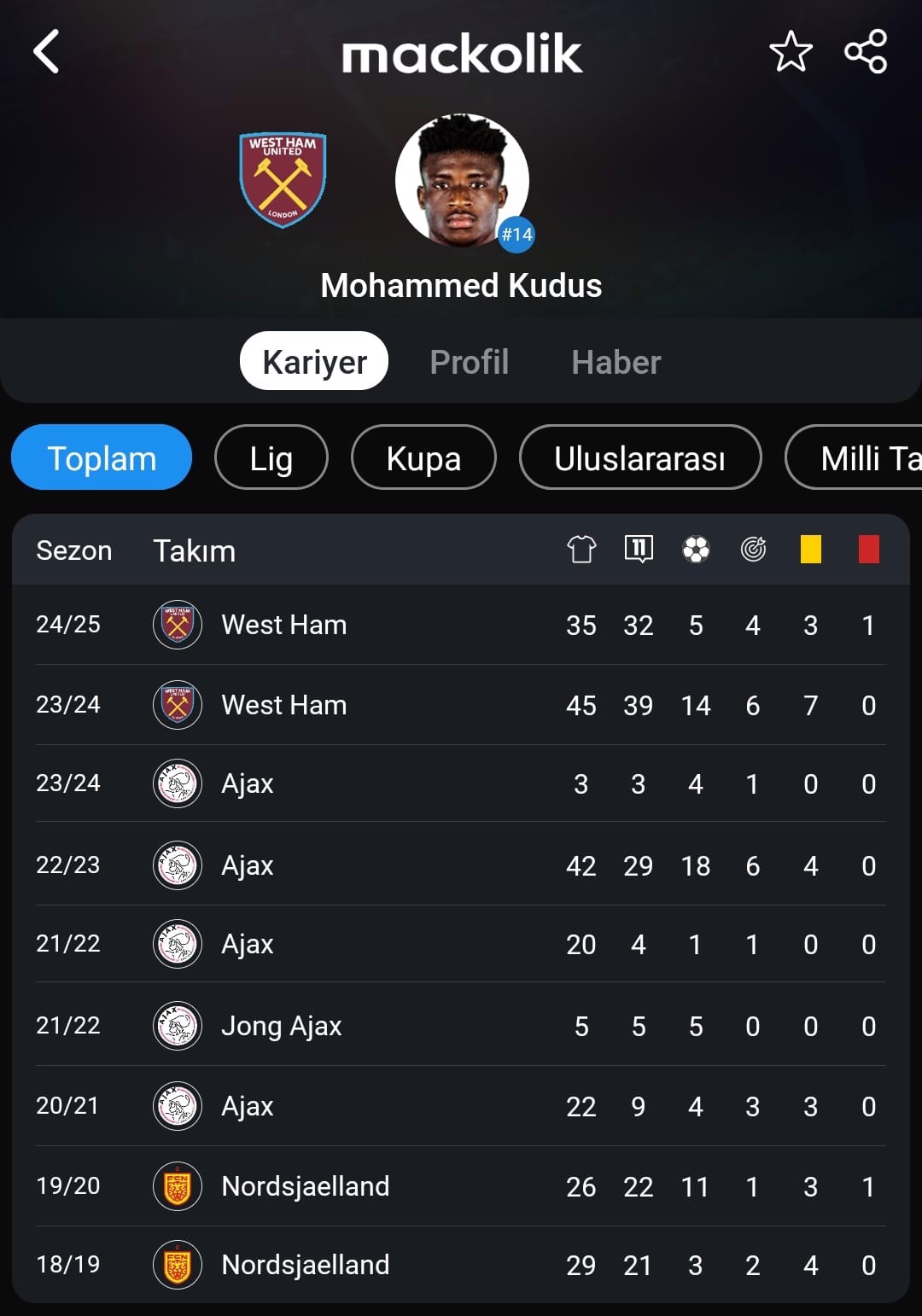922x1316 pixels.
Task: Select the Lig filter chip
Action: pyautogui.click(x=271, y=457)
